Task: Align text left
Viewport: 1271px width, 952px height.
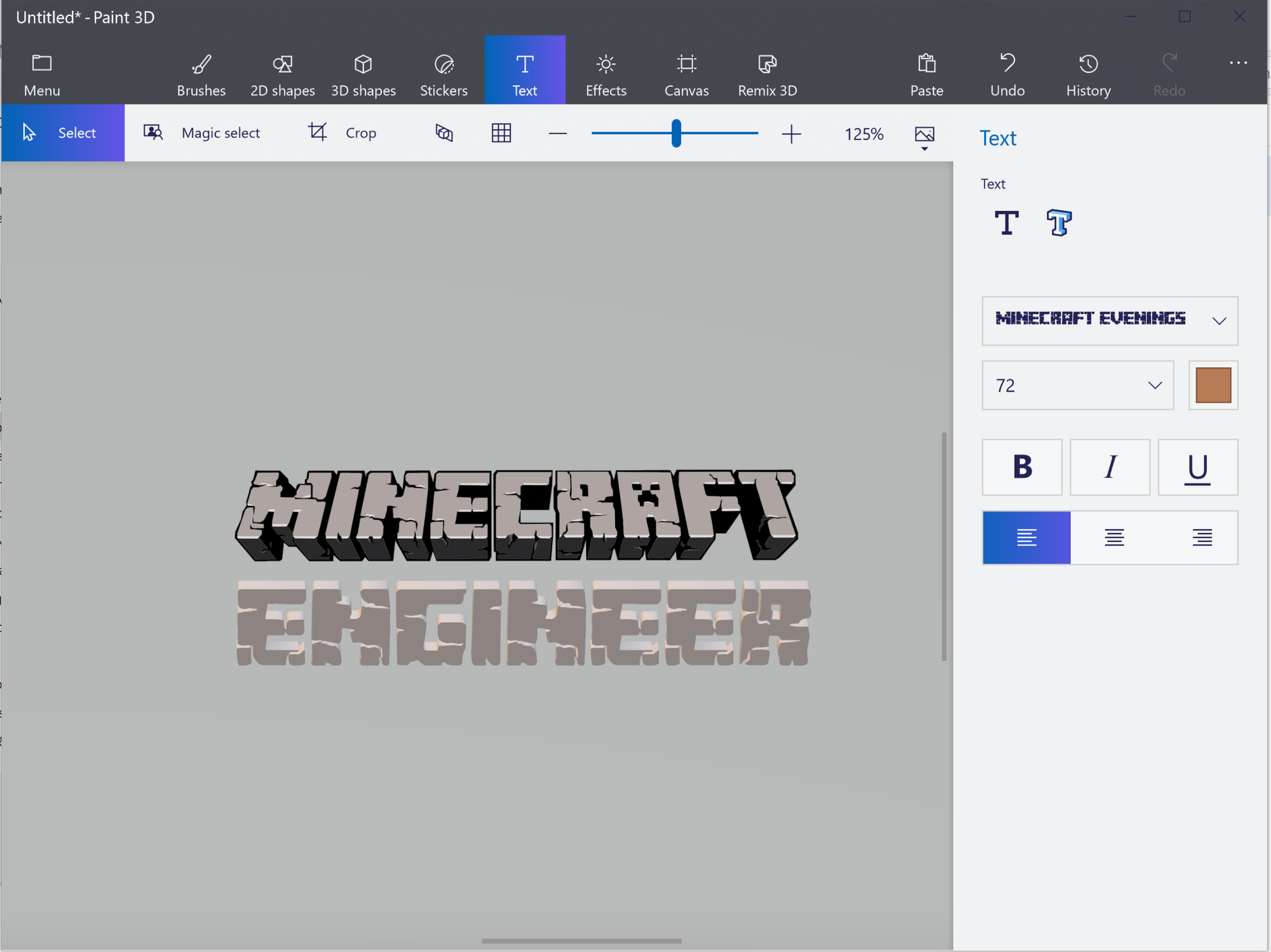Action: pyautogui.click(x=1026, y=538)
